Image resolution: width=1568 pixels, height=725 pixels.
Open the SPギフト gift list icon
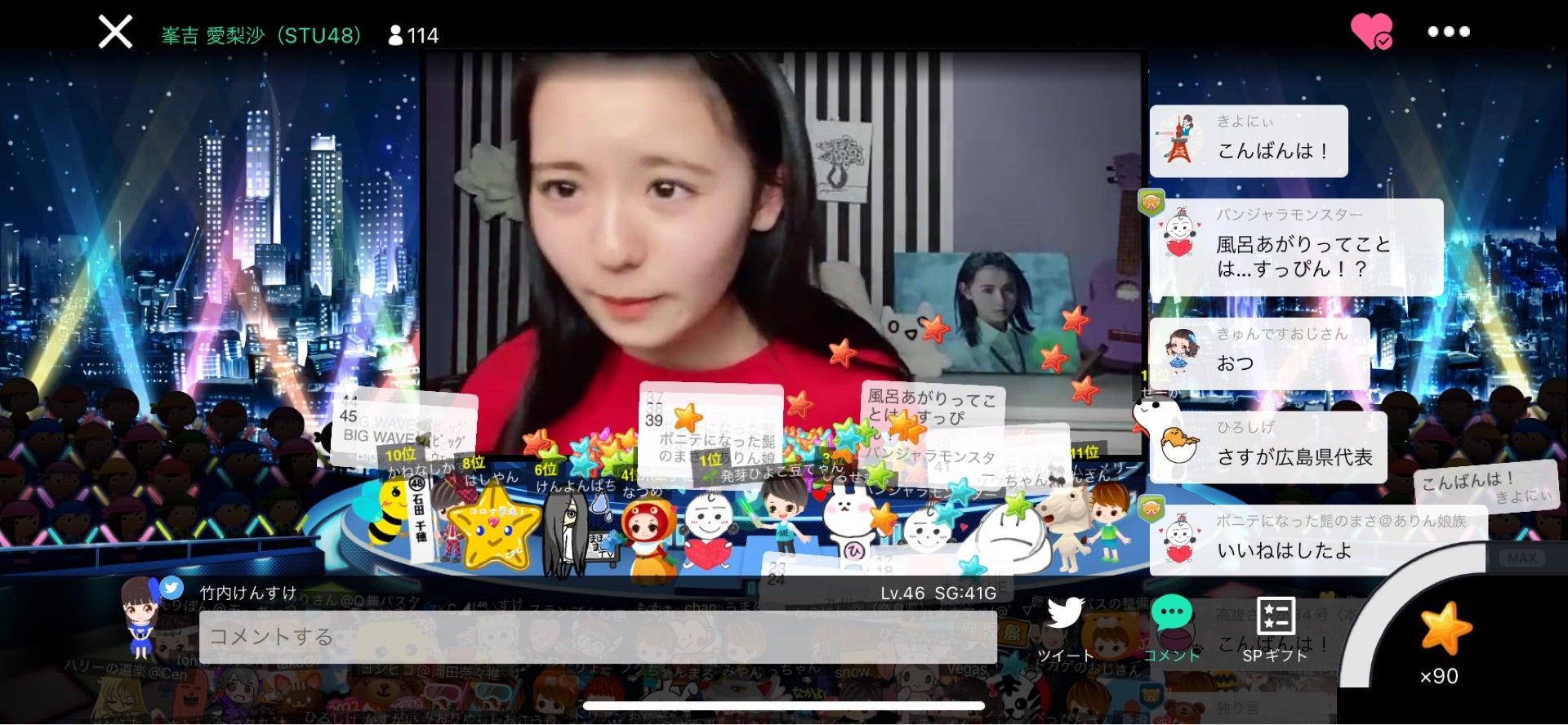tap(1275, 629)
